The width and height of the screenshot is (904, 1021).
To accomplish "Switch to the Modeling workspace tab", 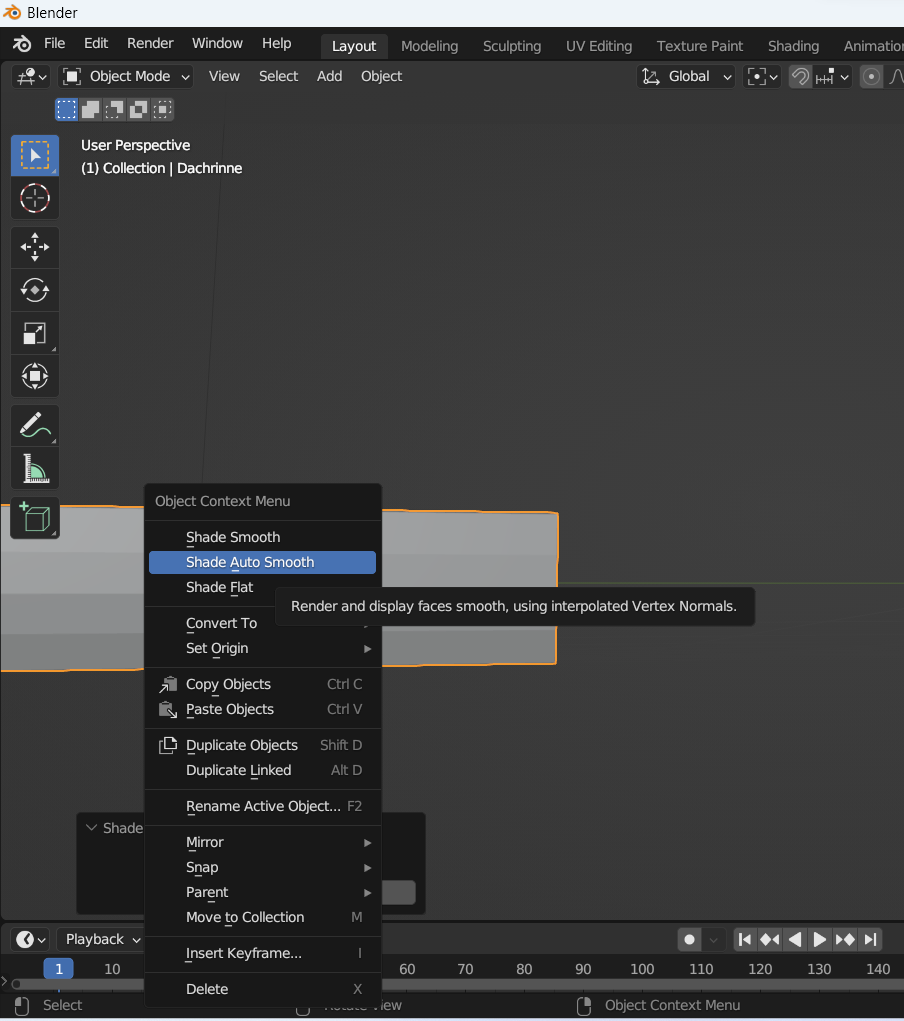I will coord(429,46).
